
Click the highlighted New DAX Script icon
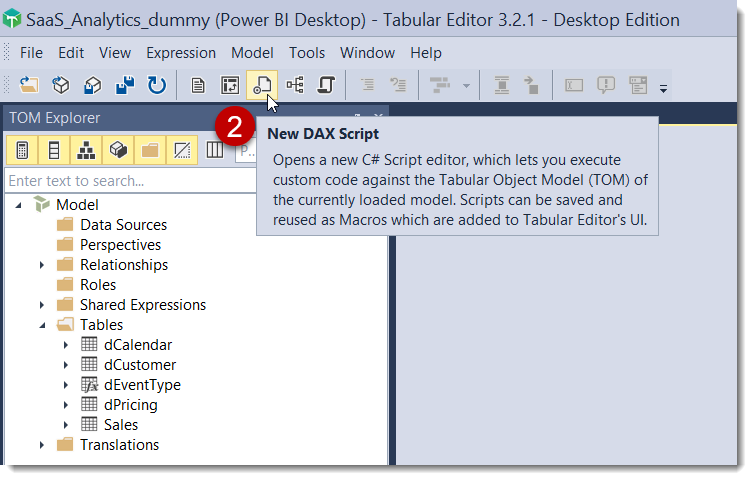click(262, 85)
